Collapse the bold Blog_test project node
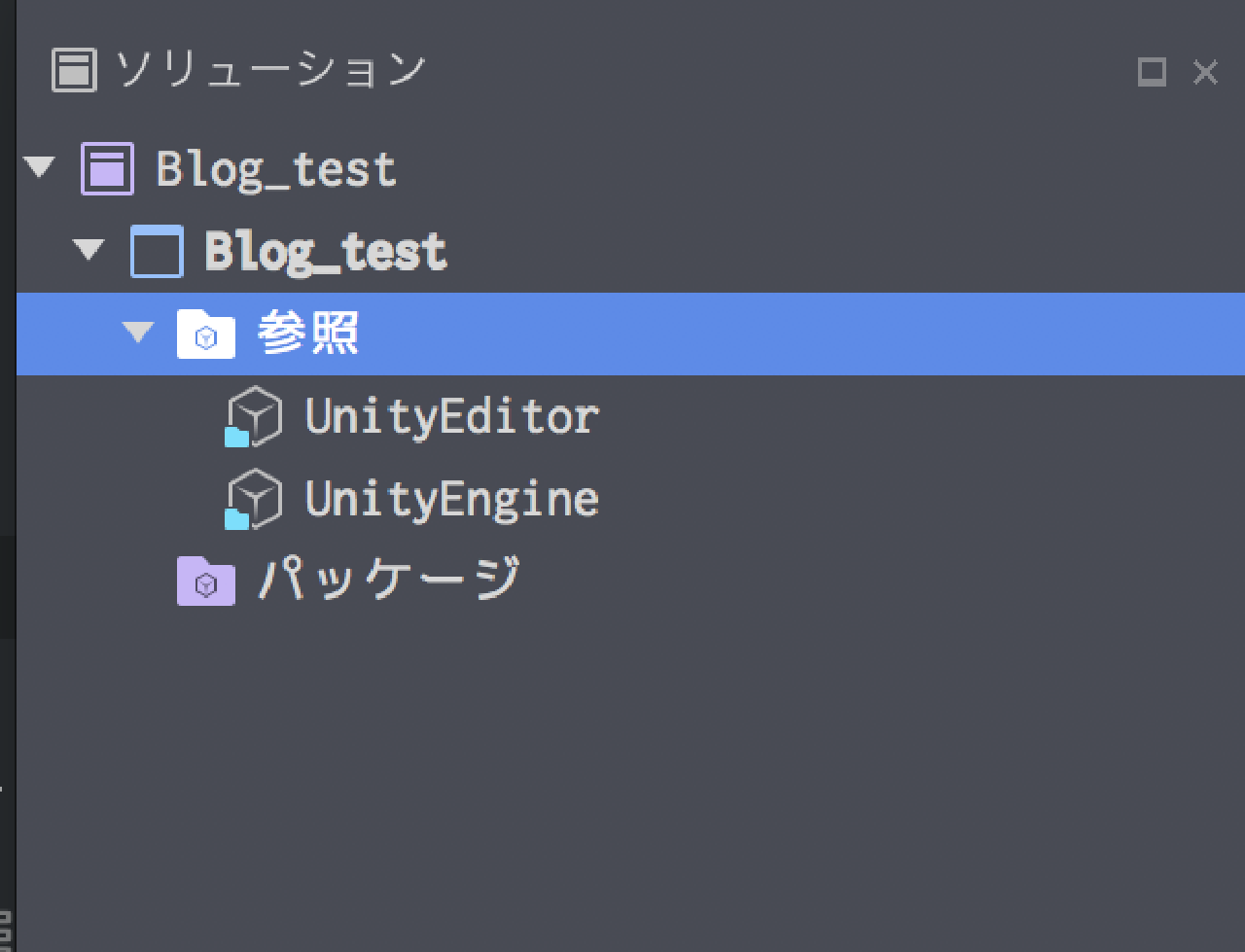 pos(89,251)
